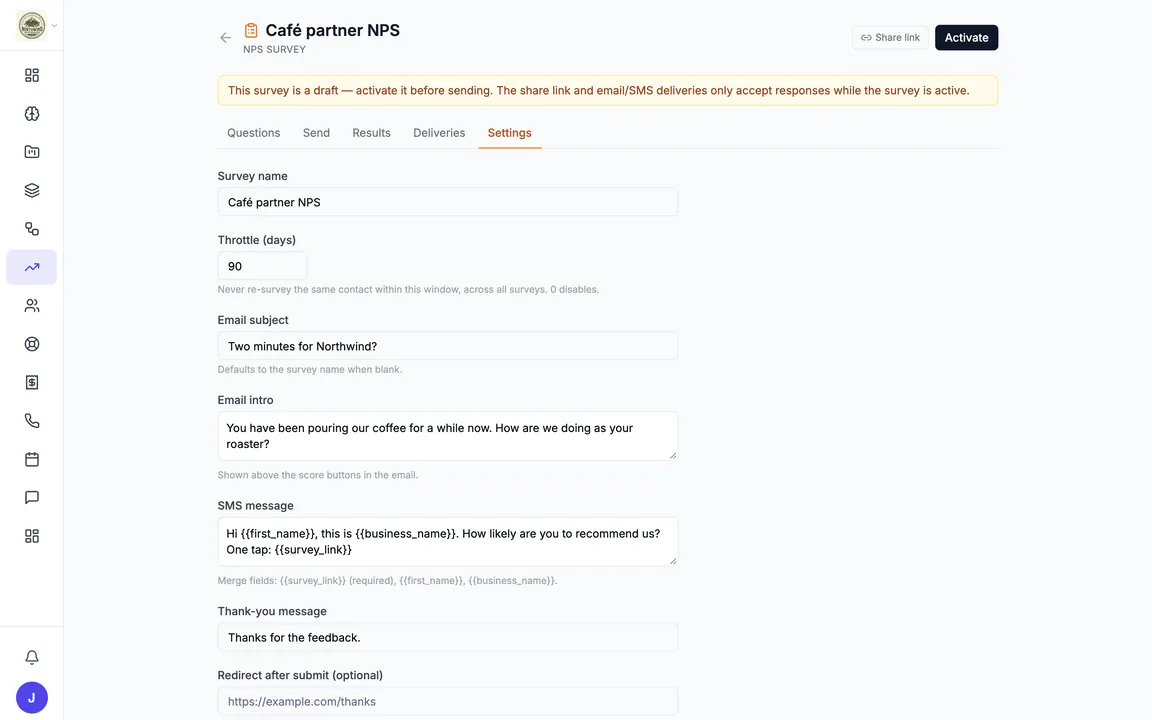Click the Activate button
1152x720 pixels.
point(966,37)
